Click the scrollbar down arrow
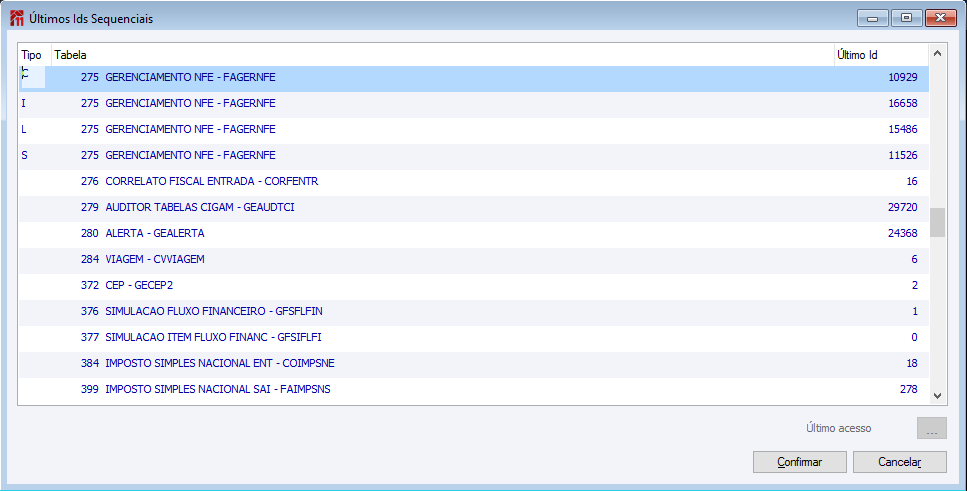This screenshot has height=491, width=967. [x=937, y=395]
